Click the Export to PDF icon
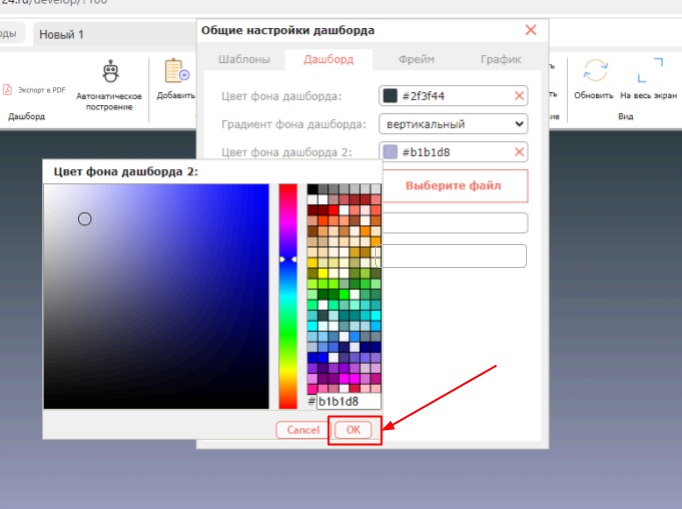 coord(7,90)
